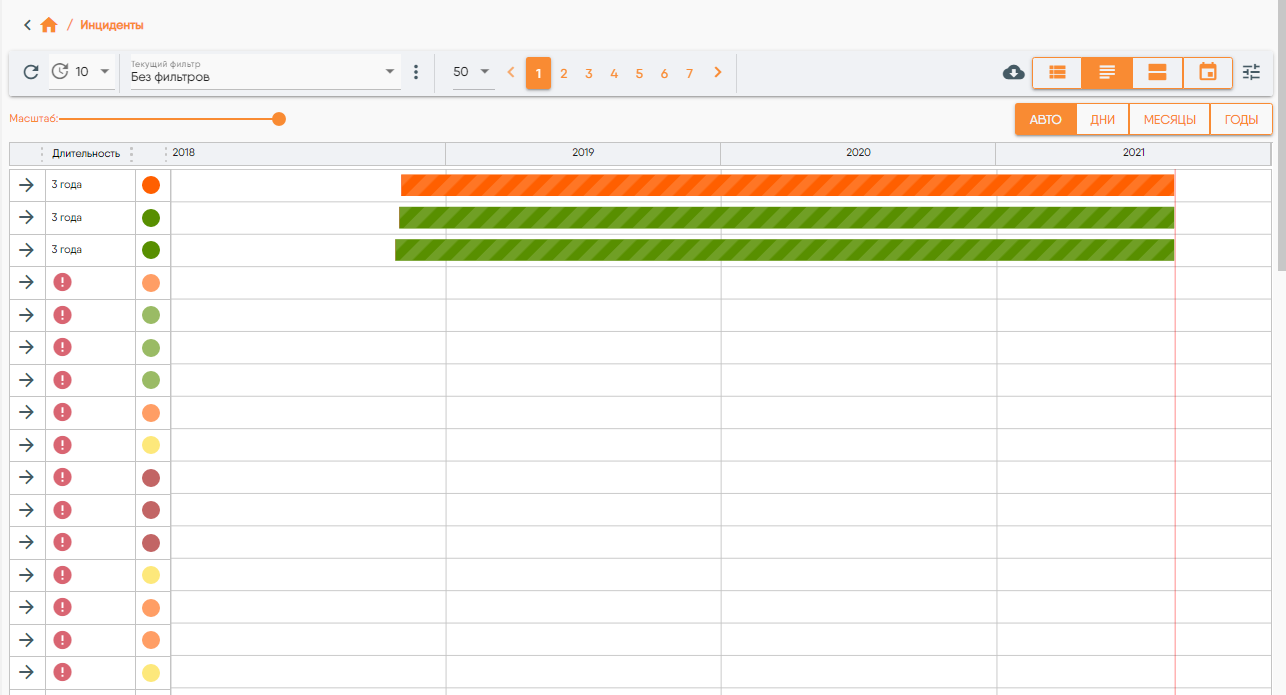Refresh the incidents list
The image size is (1286, 695).
(x=31, y=72)
